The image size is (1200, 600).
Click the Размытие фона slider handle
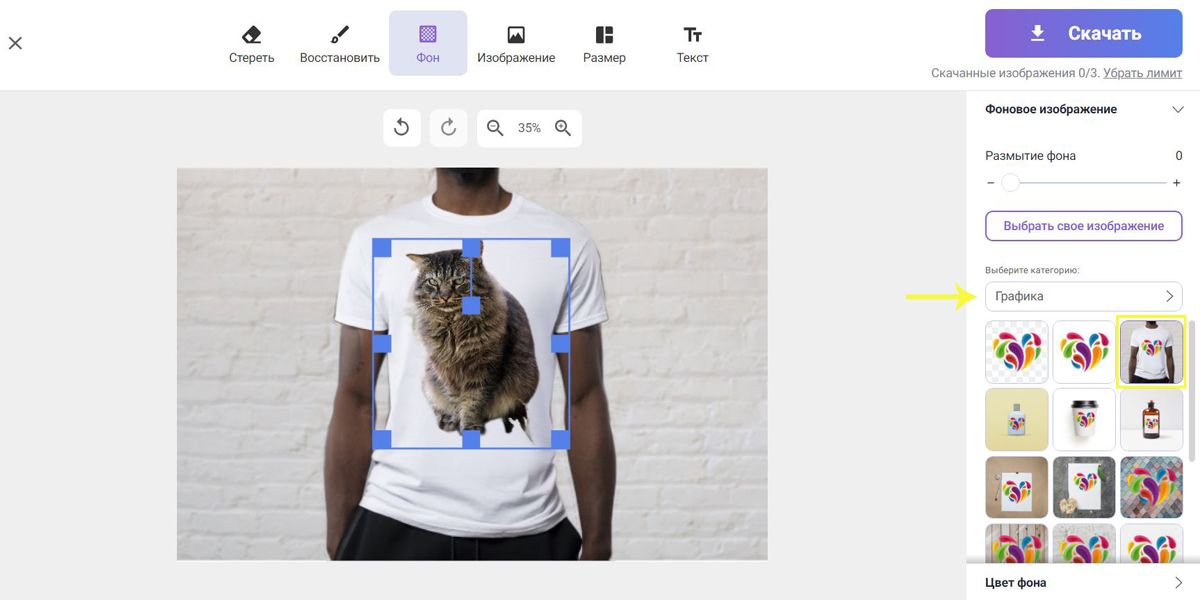point(1010,183)
